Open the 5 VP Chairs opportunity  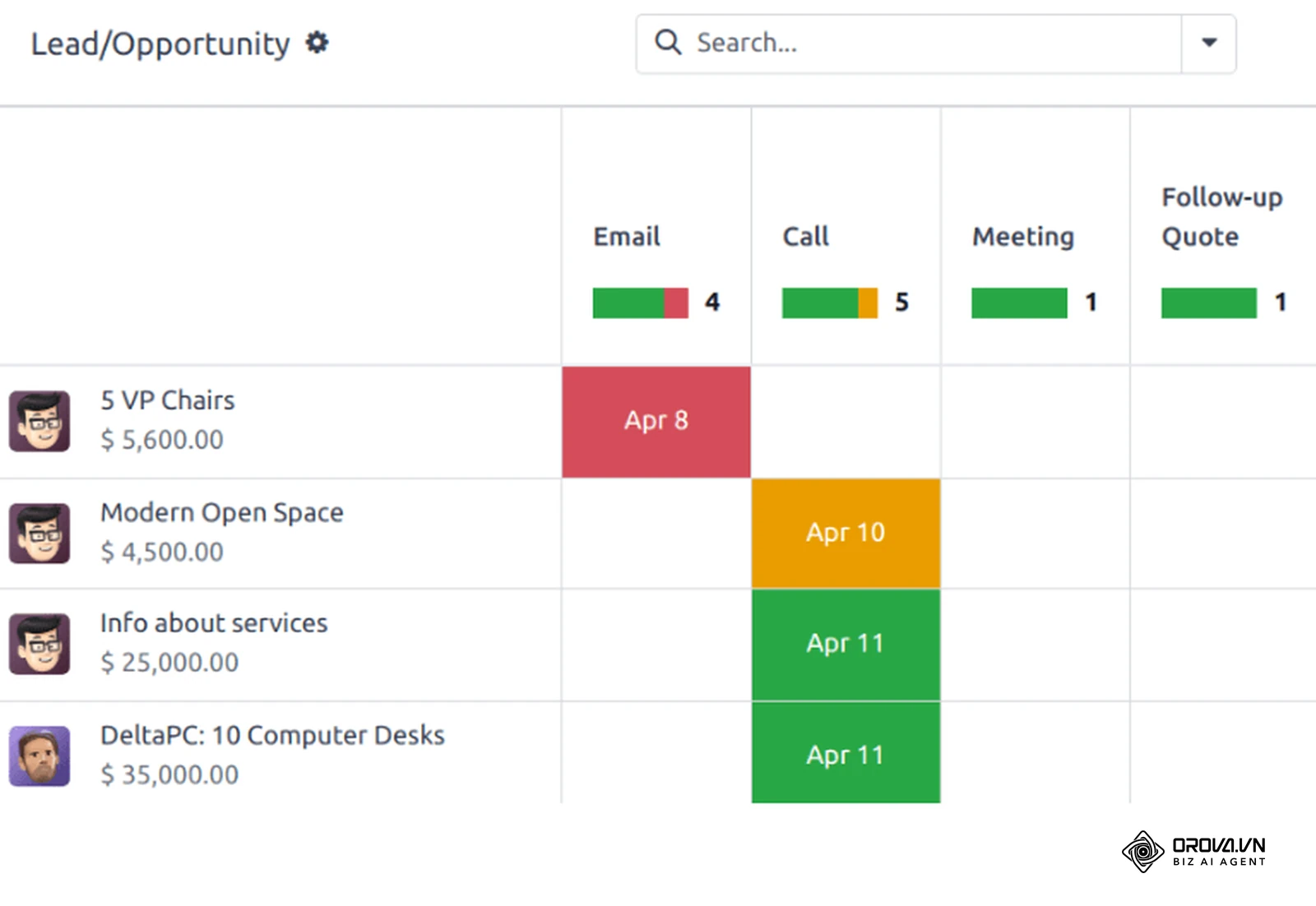168,400
